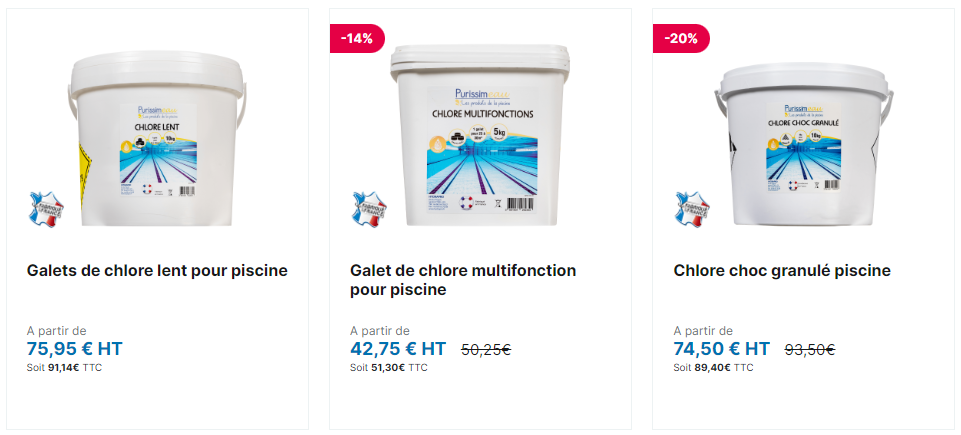Open the Chlore Choc Granulé bucket image

[x=803, y=145]
